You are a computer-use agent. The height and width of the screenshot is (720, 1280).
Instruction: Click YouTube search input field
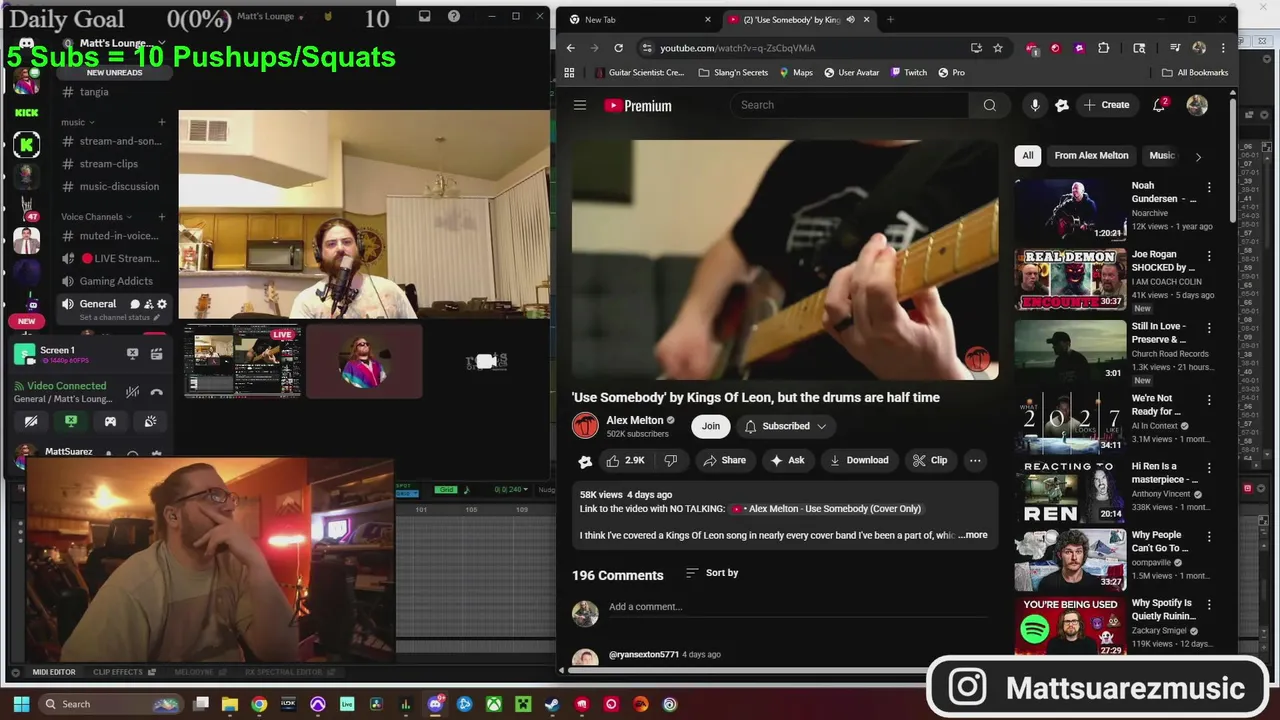[x=849, y=105]
